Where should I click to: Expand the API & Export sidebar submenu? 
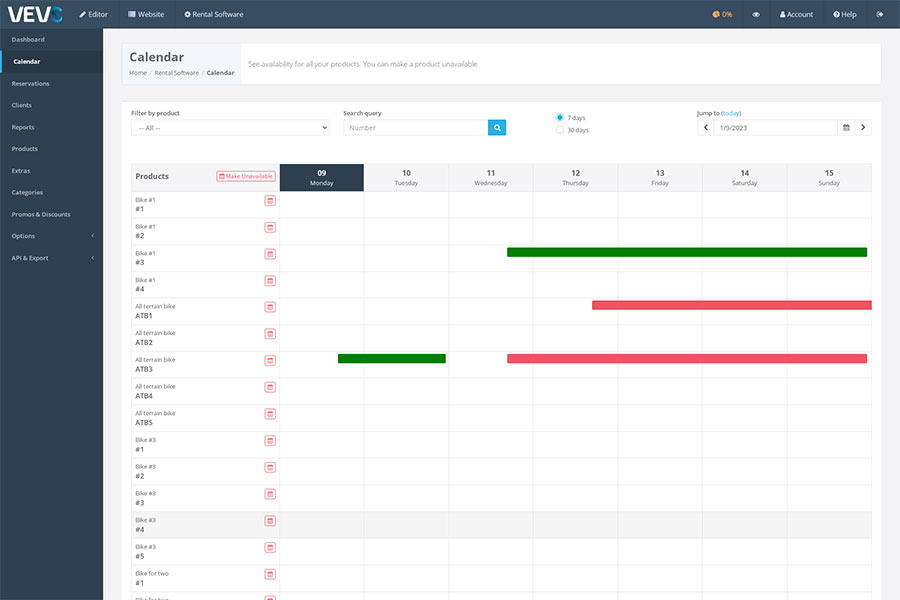coord(52,258)
